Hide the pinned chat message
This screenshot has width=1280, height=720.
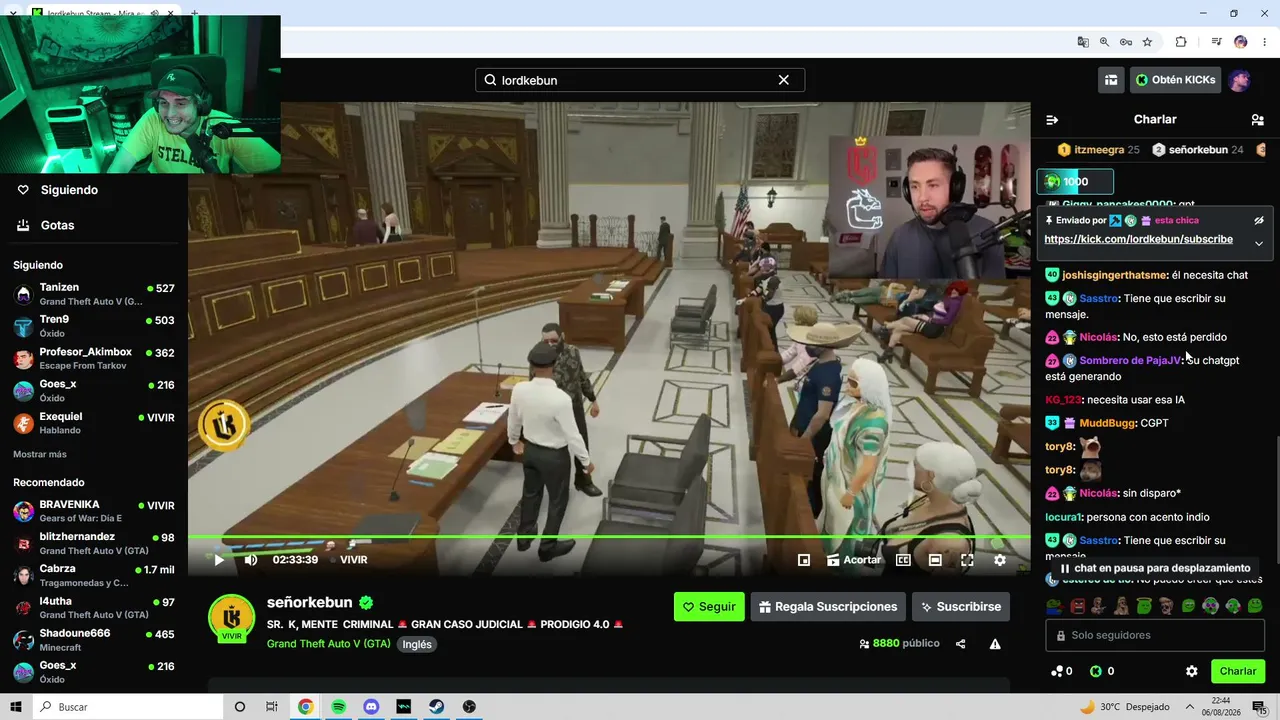point(1259,220)
